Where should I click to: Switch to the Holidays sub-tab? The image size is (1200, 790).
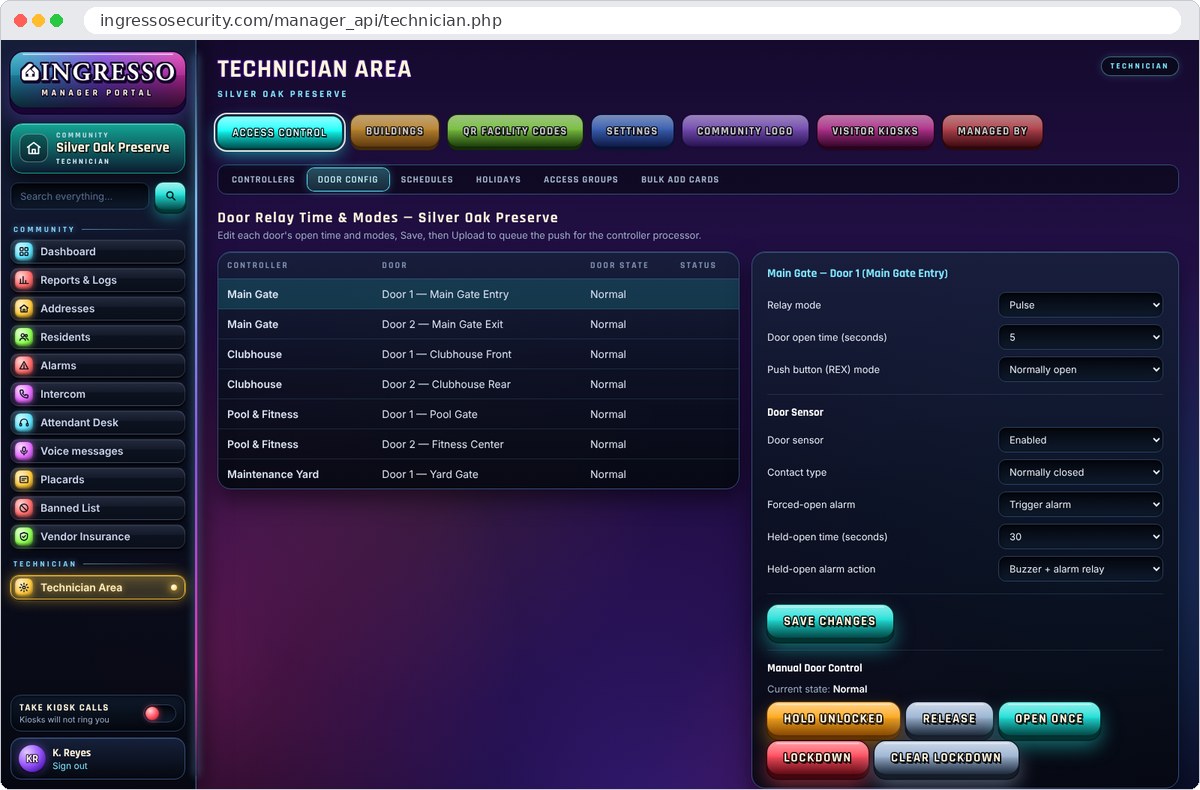click(498, 180)
